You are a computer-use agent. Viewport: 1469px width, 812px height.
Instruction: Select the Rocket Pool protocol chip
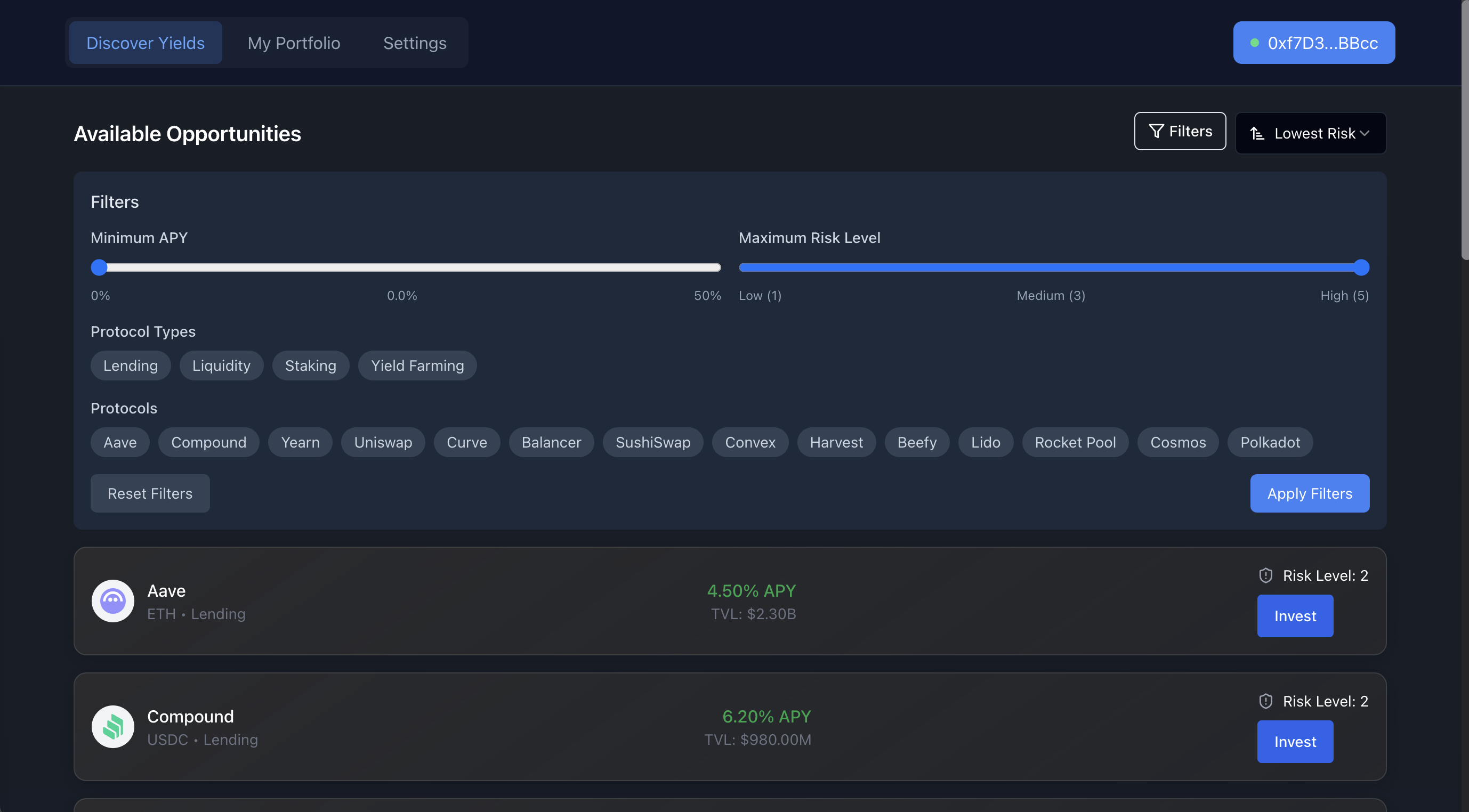(x=1076, y=442)
